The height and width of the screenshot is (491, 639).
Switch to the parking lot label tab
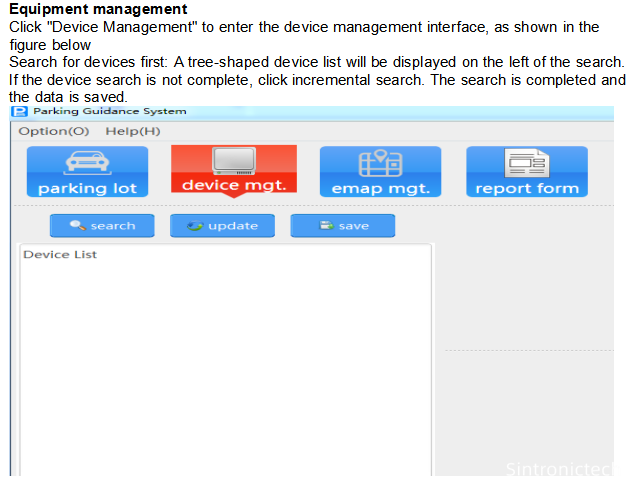[87, 188]
